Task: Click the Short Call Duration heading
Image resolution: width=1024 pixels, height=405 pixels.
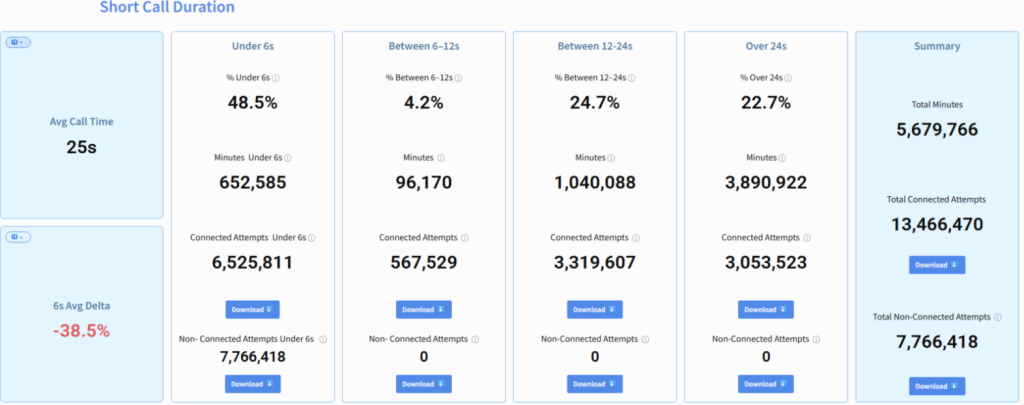Action: (167, 8)
